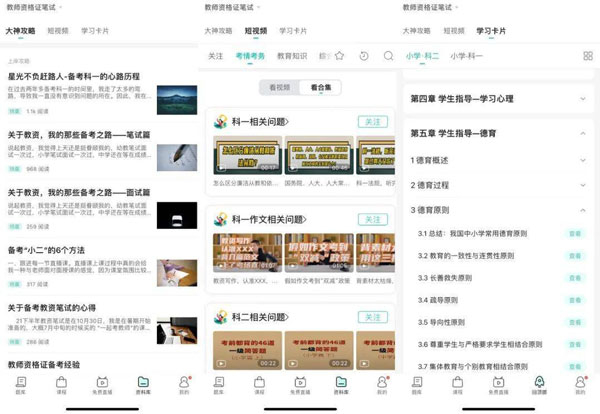Open the 科一作文相关问题 collection title
The height and width of the screenshot is (414, 600).
click(269, 219)
